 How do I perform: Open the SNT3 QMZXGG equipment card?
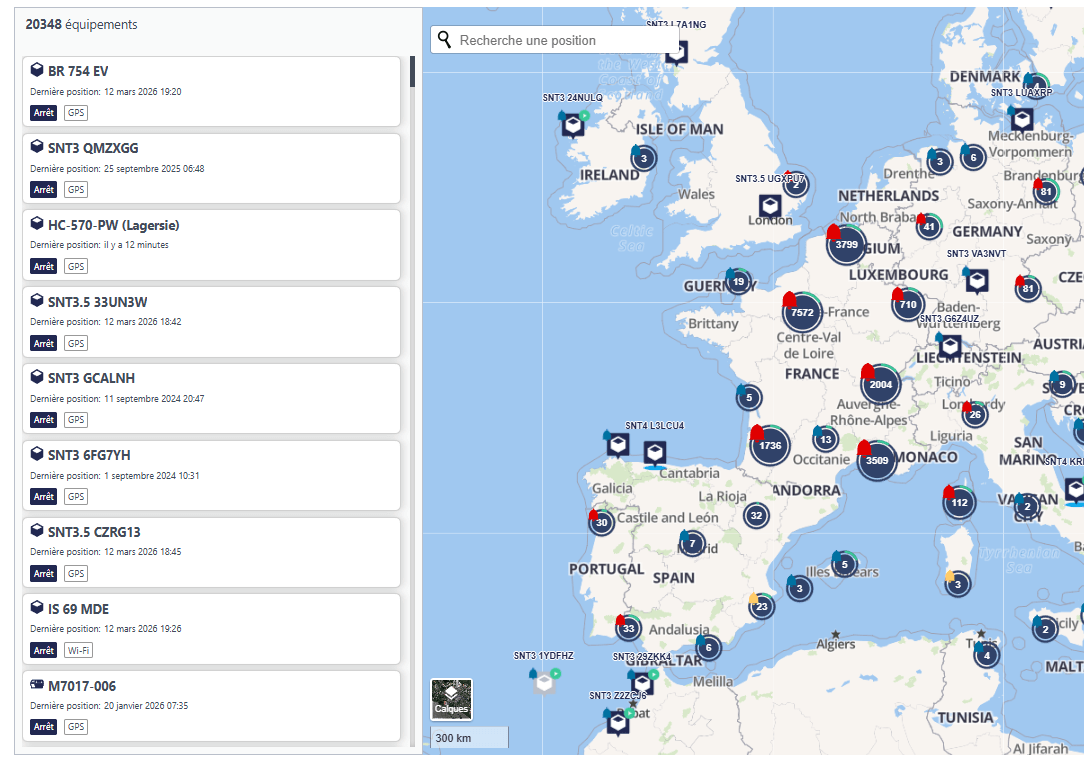(212, 168)
